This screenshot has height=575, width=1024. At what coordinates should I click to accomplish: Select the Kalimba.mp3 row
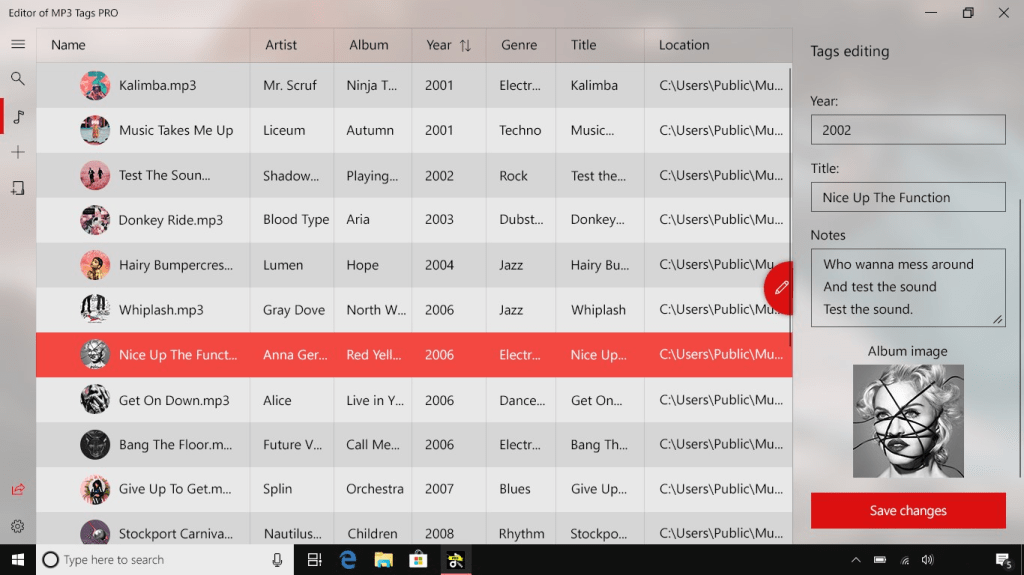[157, 86]
